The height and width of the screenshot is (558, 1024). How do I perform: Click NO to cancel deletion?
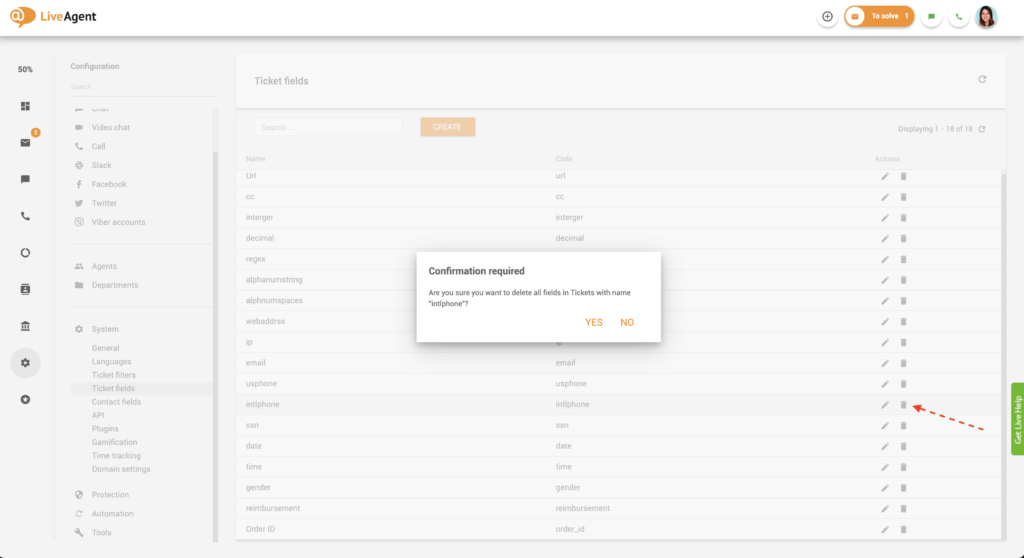pyautogui.click(x=627, y=322)
